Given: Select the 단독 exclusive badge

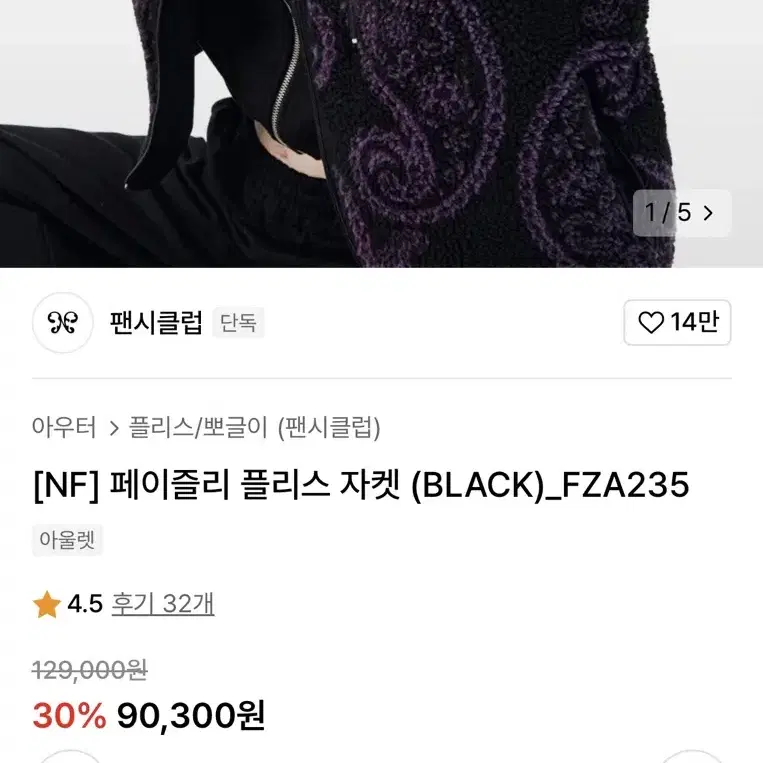Looking at the screenshot, I should [x=238, y=323].
